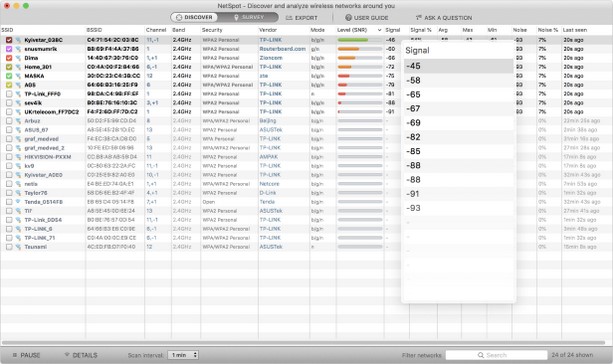Click the Zioncom vendor link
Viewport: 613px width, 364px height.
point(271,58)
